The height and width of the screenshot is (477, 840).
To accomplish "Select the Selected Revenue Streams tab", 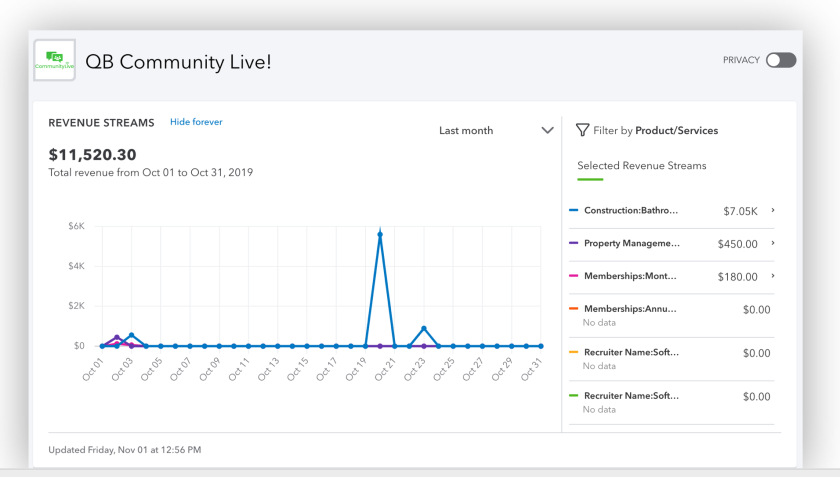I will [x=642, y=166].
